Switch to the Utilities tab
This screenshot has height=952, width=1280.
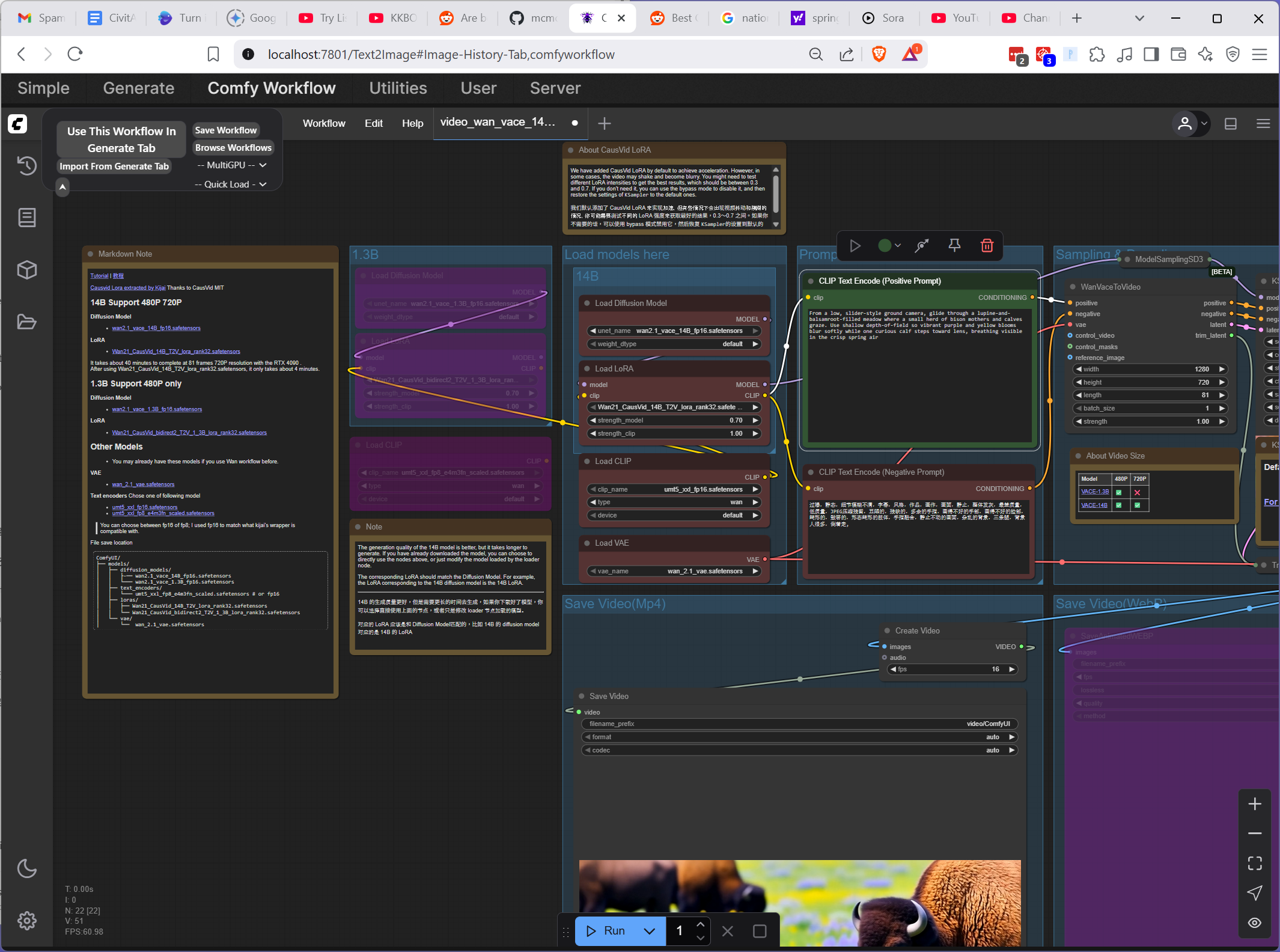398,88
